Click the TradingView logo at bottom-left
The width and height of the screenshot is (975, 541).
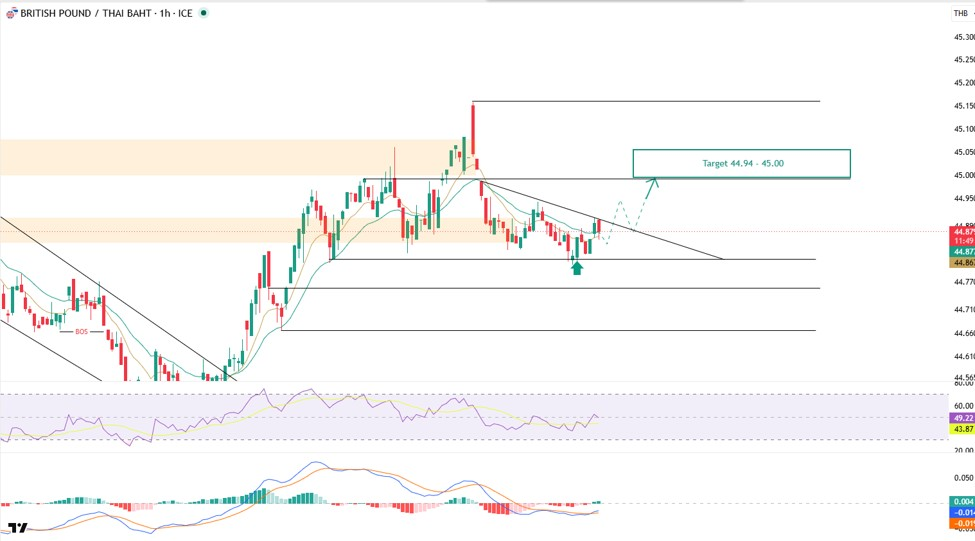tap(18, 528)
